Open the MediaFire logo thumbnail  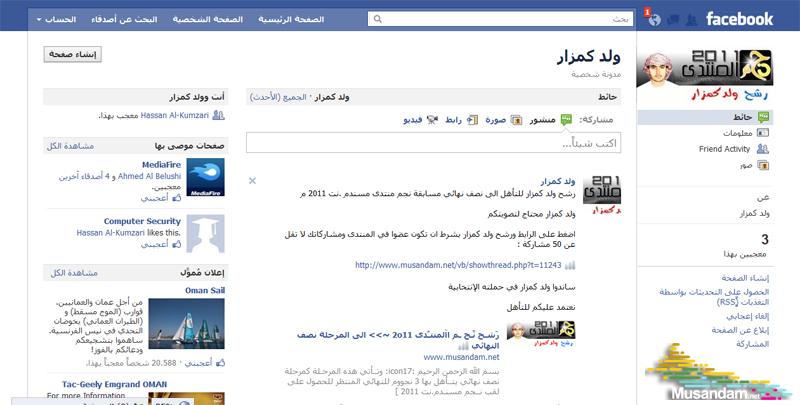click(205, 178)
